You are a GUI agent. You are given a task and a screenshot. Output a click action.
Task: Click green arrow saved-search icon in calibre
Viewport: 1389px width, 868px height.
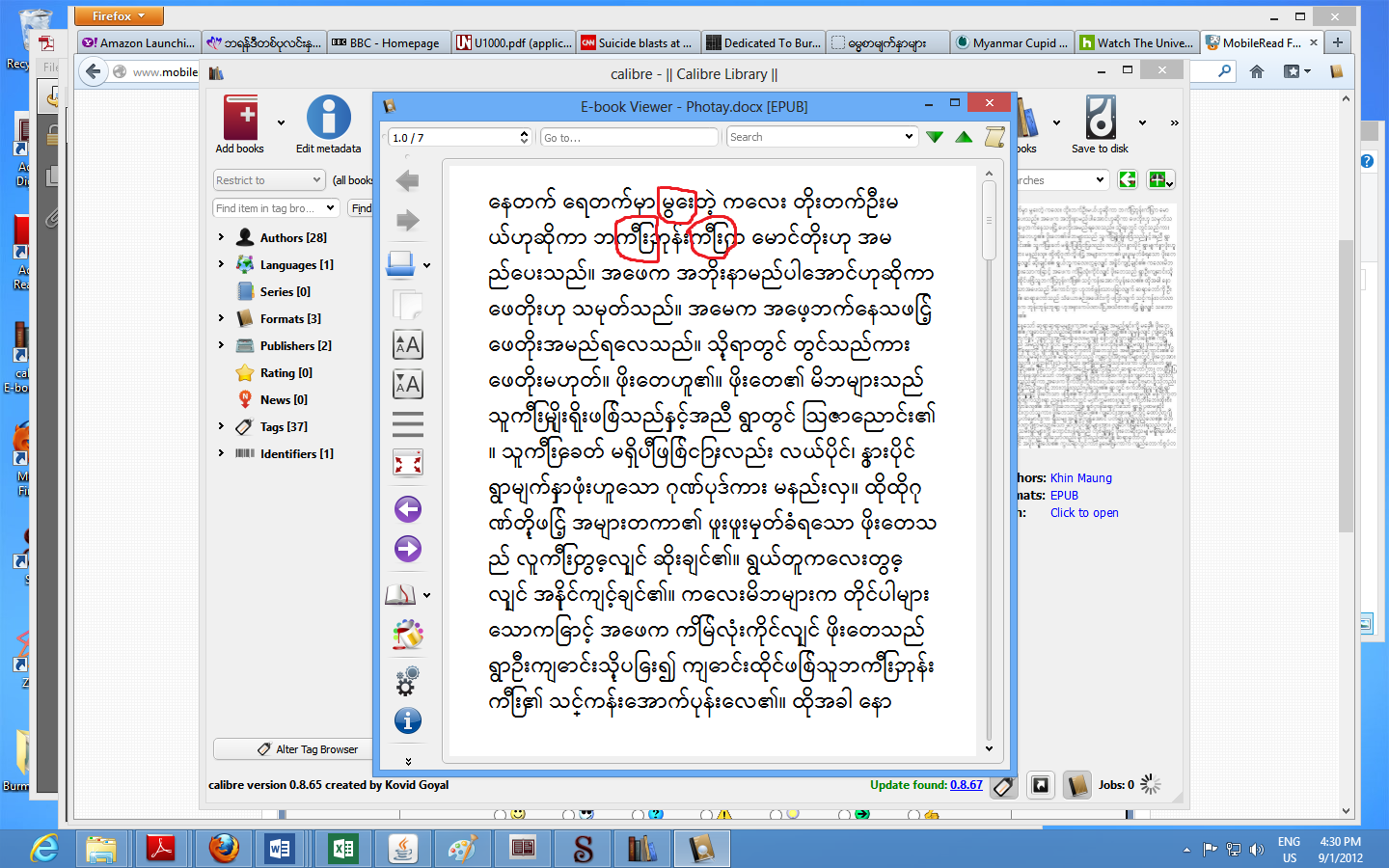pyautogui.click(x=1128, y=179)
